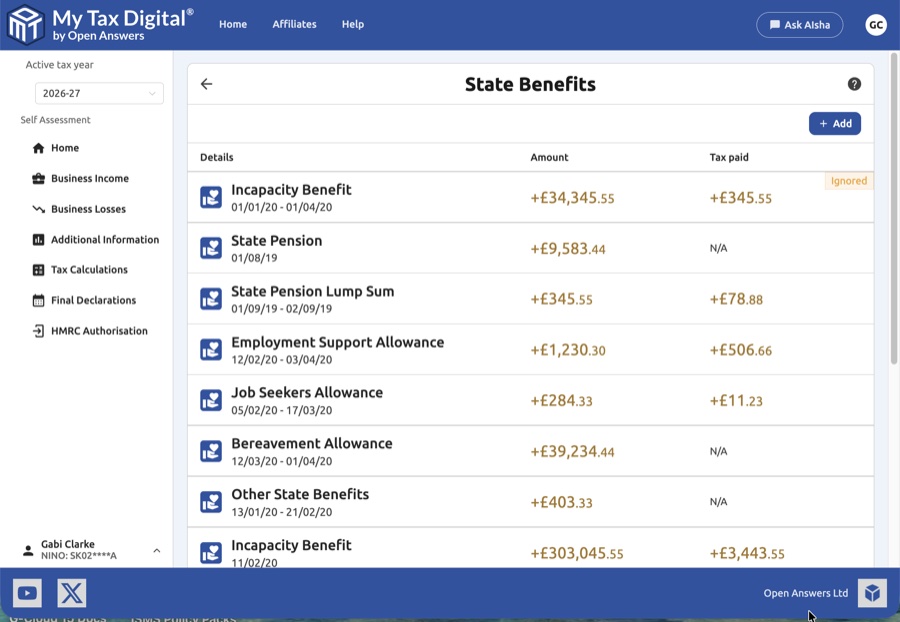
Task: Click the Ignored tag on Incapacity Benefit
Action: pos(848,181)
